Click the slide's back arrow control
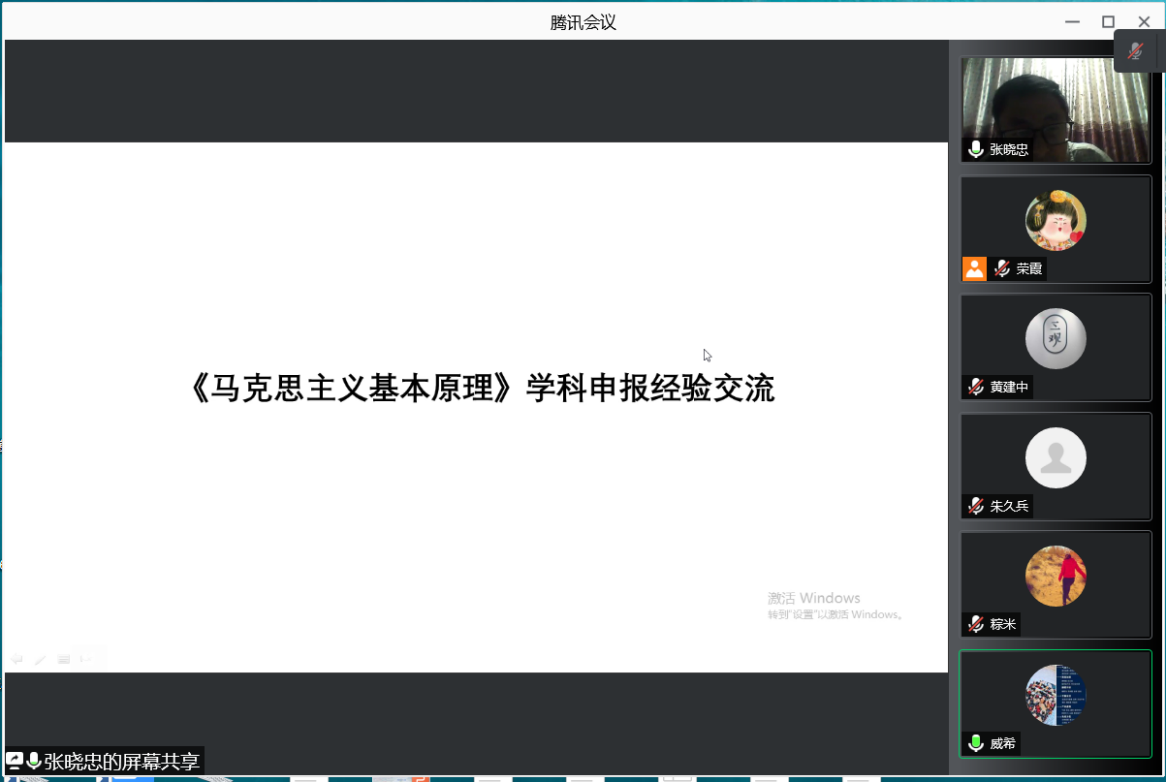1166x782 pixels. [x=17, y=659]
